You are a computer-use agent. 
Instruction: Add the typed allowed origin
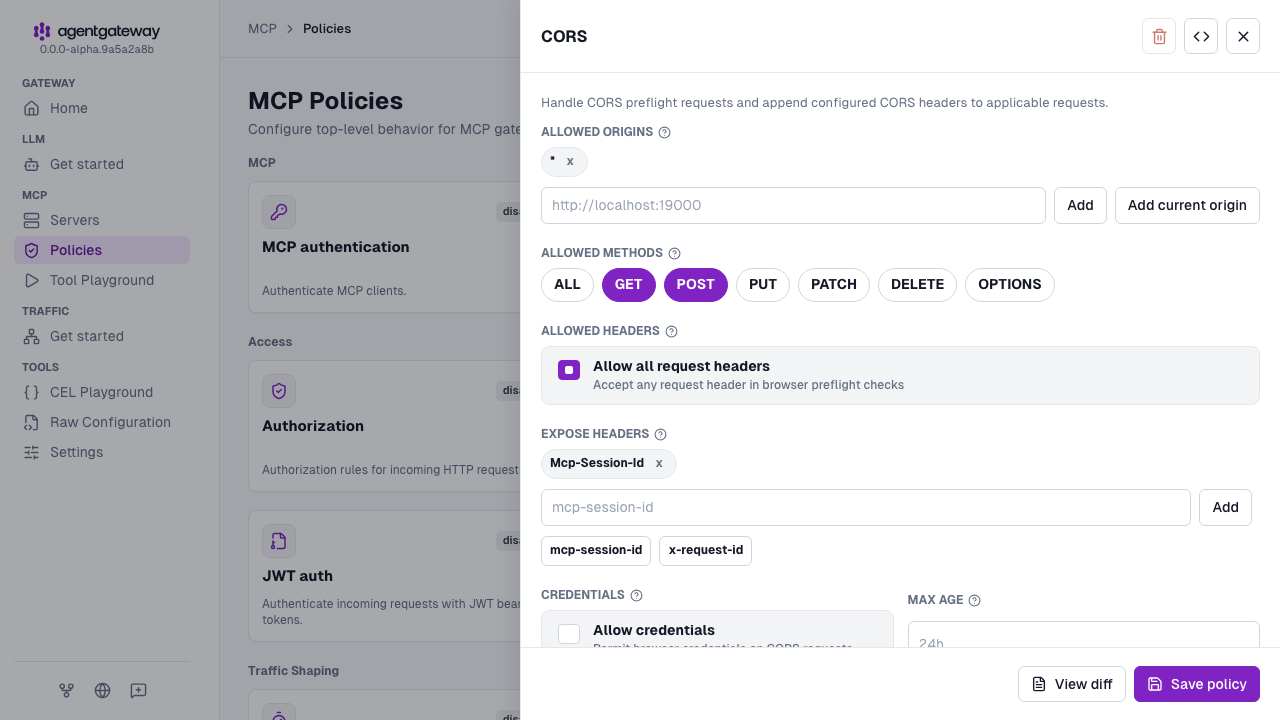point(1080,205)
